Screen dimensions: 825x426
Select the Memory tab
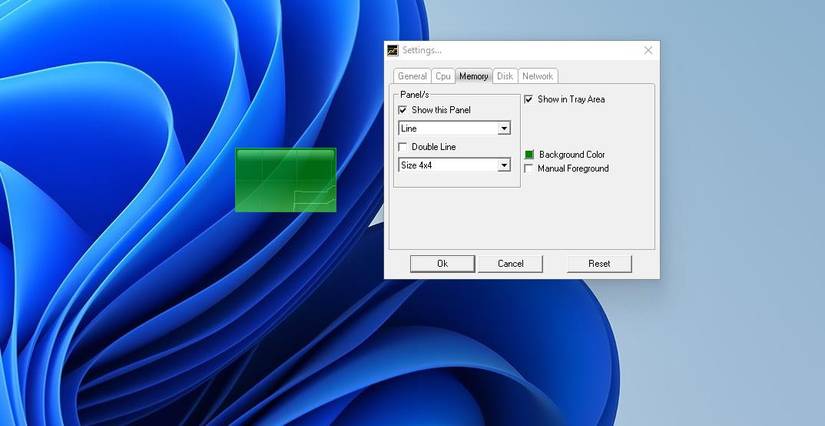click(x=474, y=76)
